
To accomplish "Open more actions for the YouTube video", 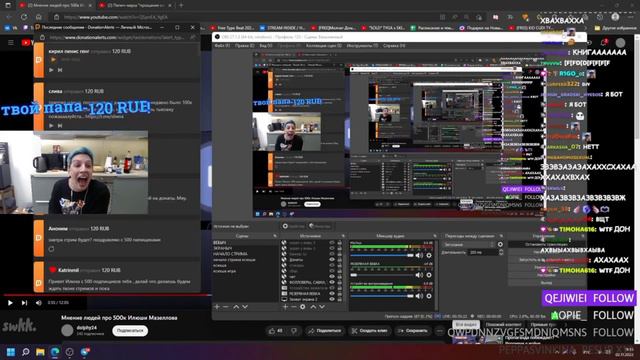I will click(x=439, y=331).
